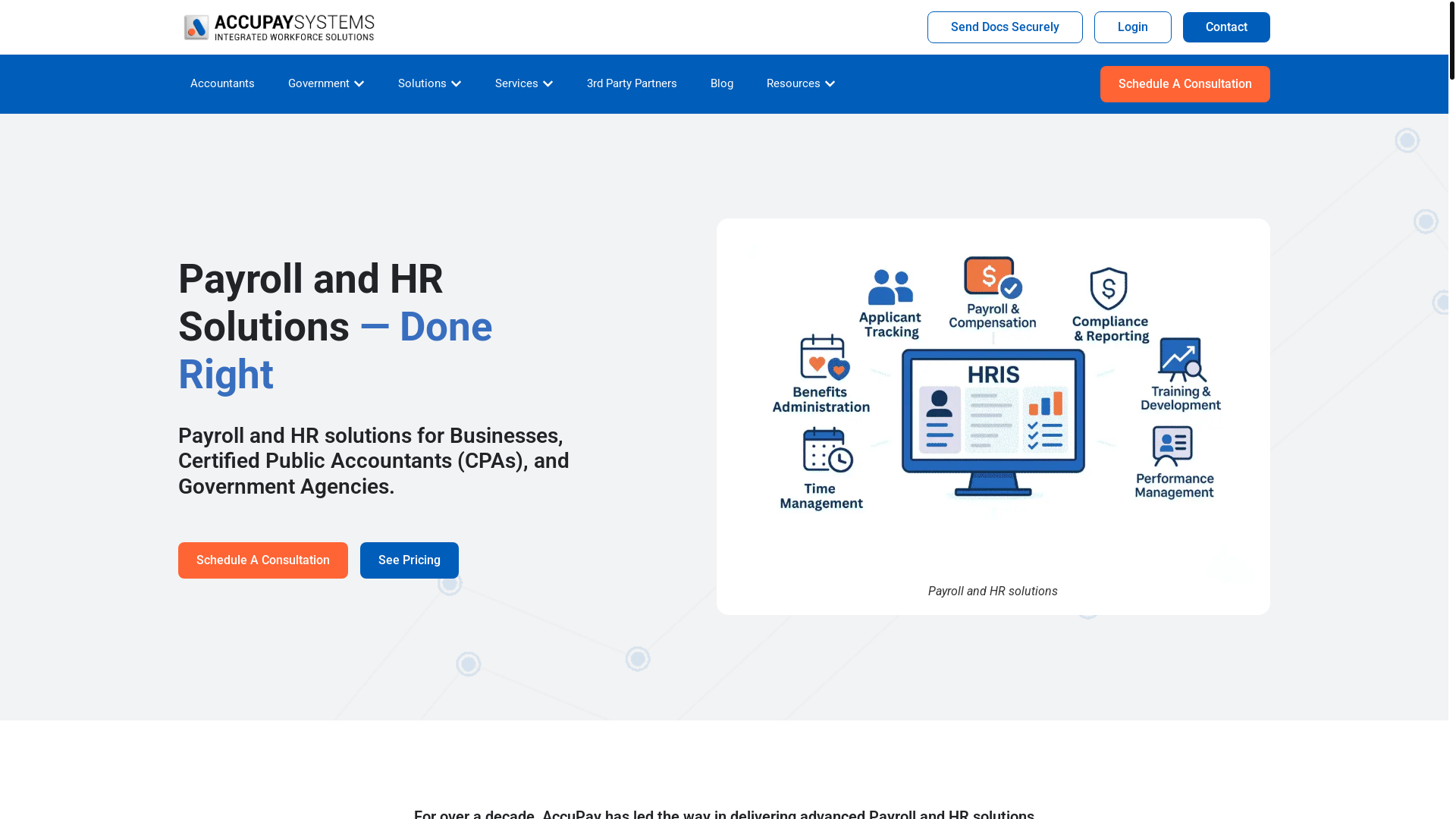Open the Government menu item
The image size is (1456, 819).
coord(318,83)
